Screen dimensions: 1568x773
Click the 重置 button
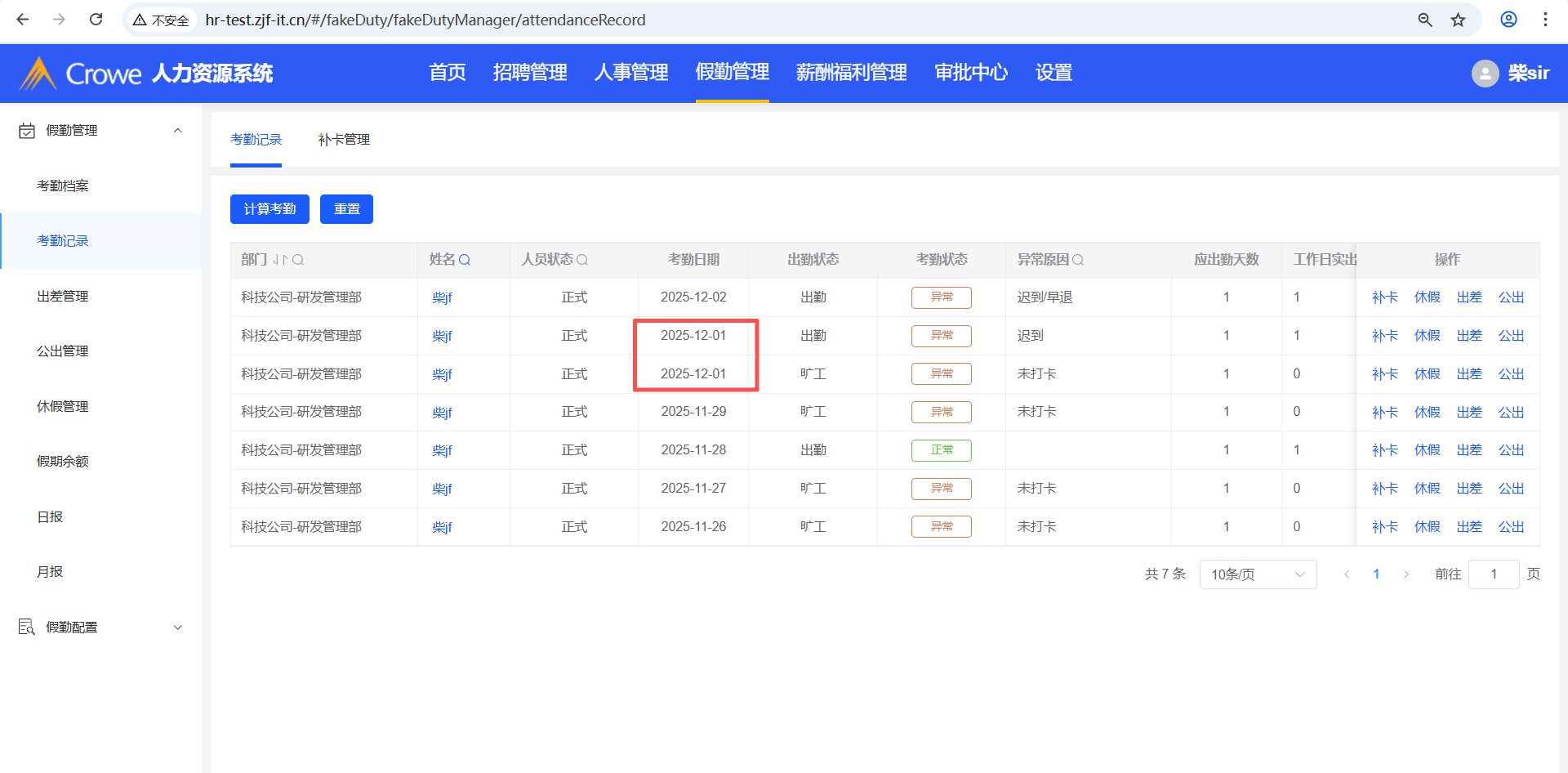pos(346,209)
